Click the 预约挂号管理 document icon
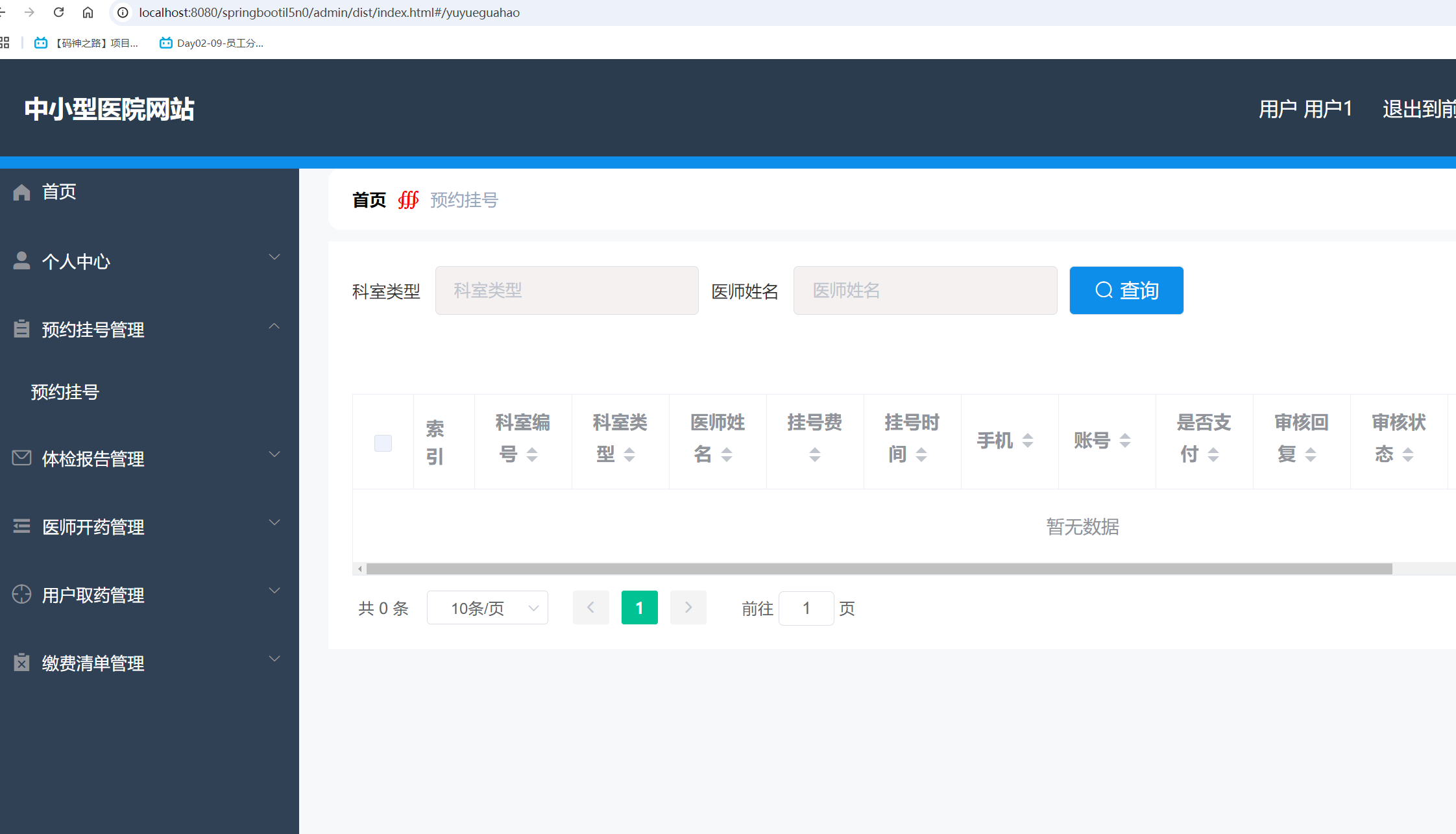Screen dimensions: 1456x834 (21, 329)
